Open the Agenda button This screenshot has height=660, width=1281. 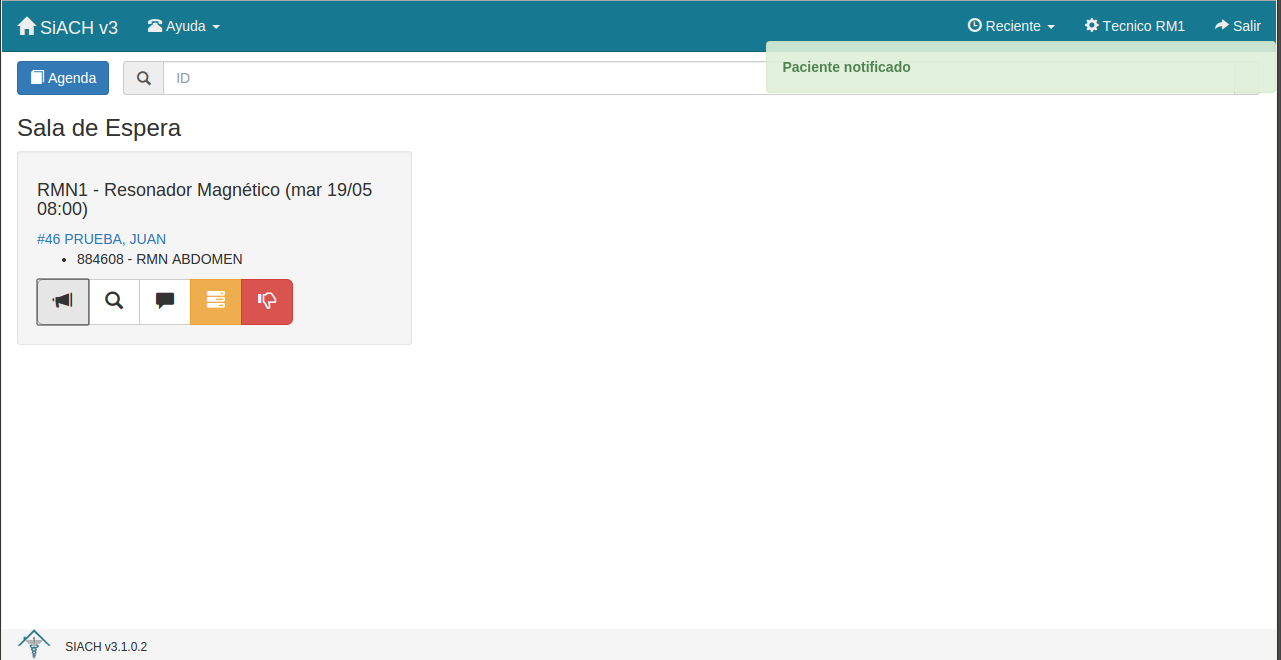point(63,78)
